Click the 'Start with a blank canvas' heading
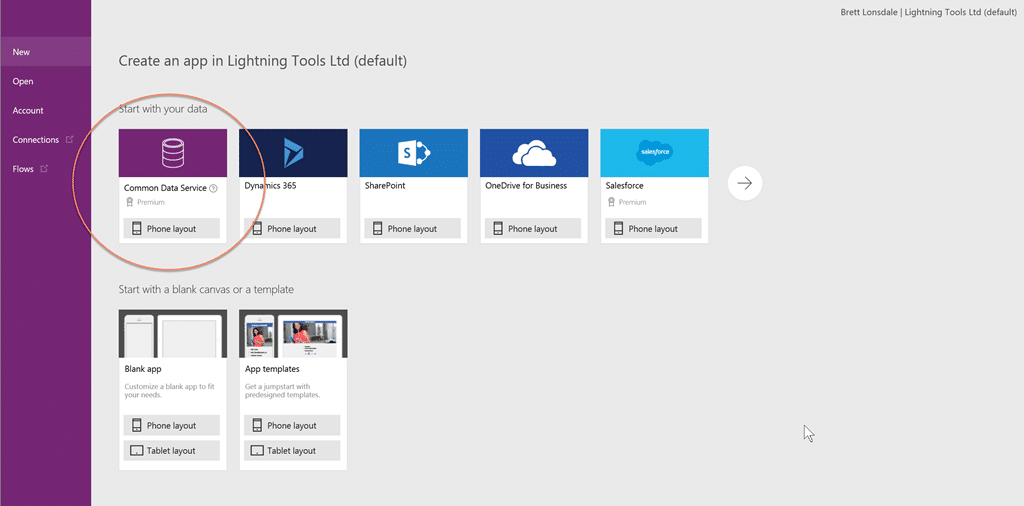 (x=206, y=289)
